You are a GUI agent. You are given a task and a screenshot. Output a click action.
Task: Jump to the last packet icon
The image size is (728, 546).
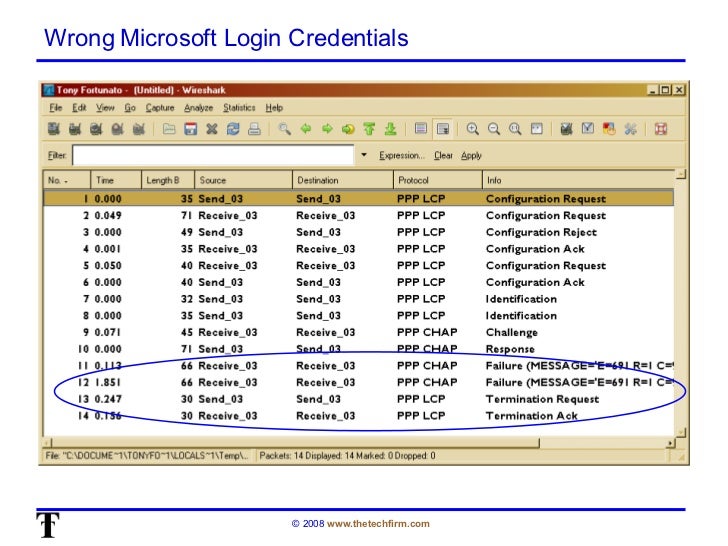point(390,129)
